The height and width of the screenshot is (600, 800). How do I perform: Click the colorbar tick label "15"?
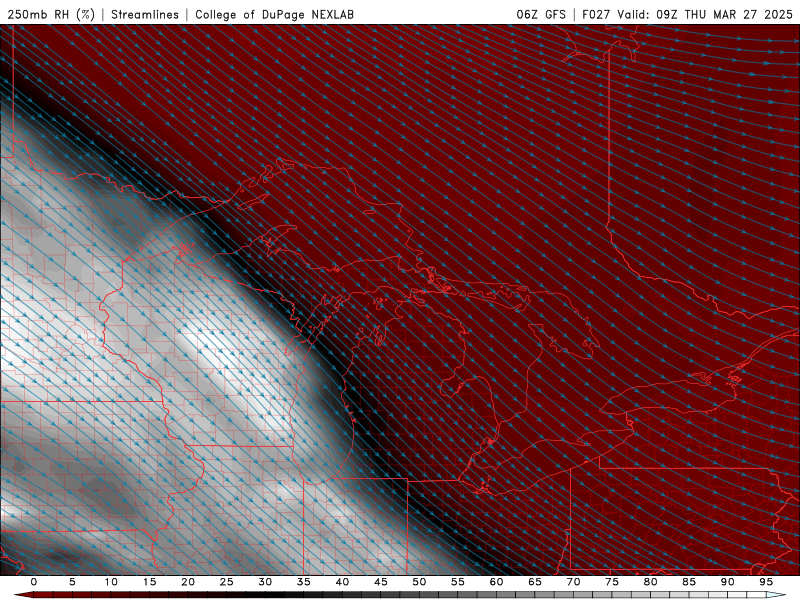pyautogui.click(x=149, y=582)
